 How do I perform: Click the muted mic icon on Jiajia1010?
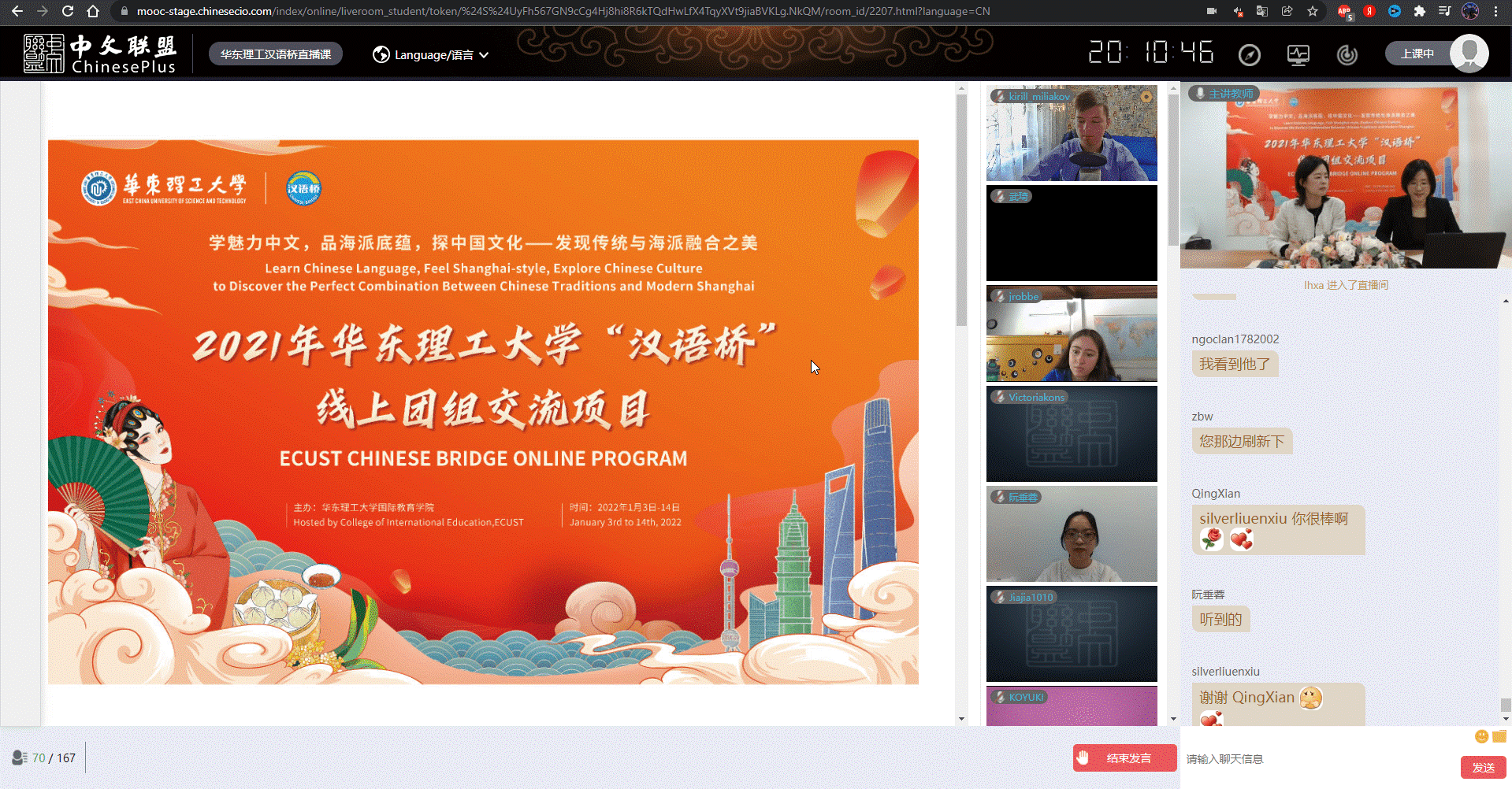pyautogui.click(x=1000, y=597)
